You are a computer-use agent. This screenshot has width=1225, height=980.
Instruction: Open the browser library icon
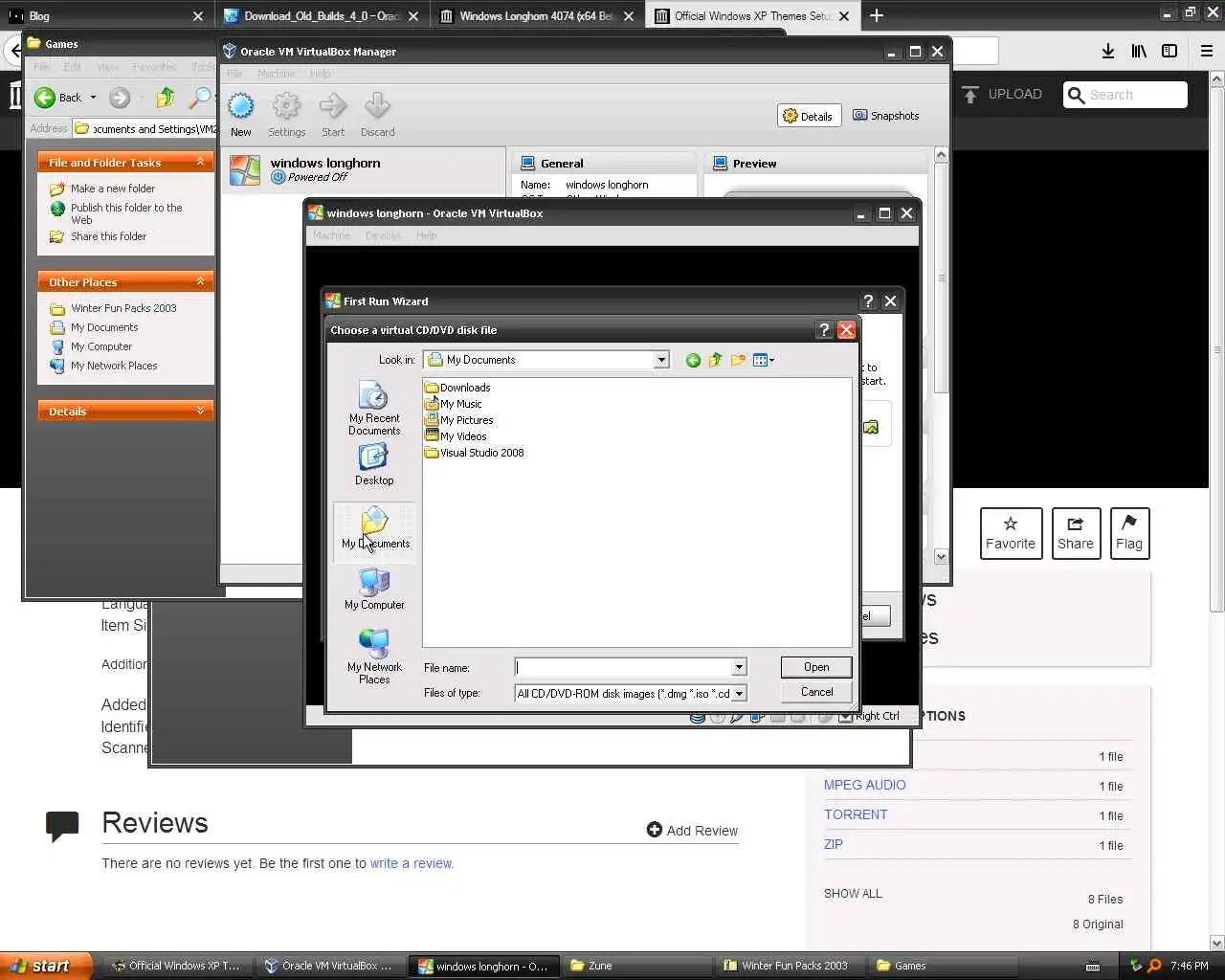[x=1139, y=52]
